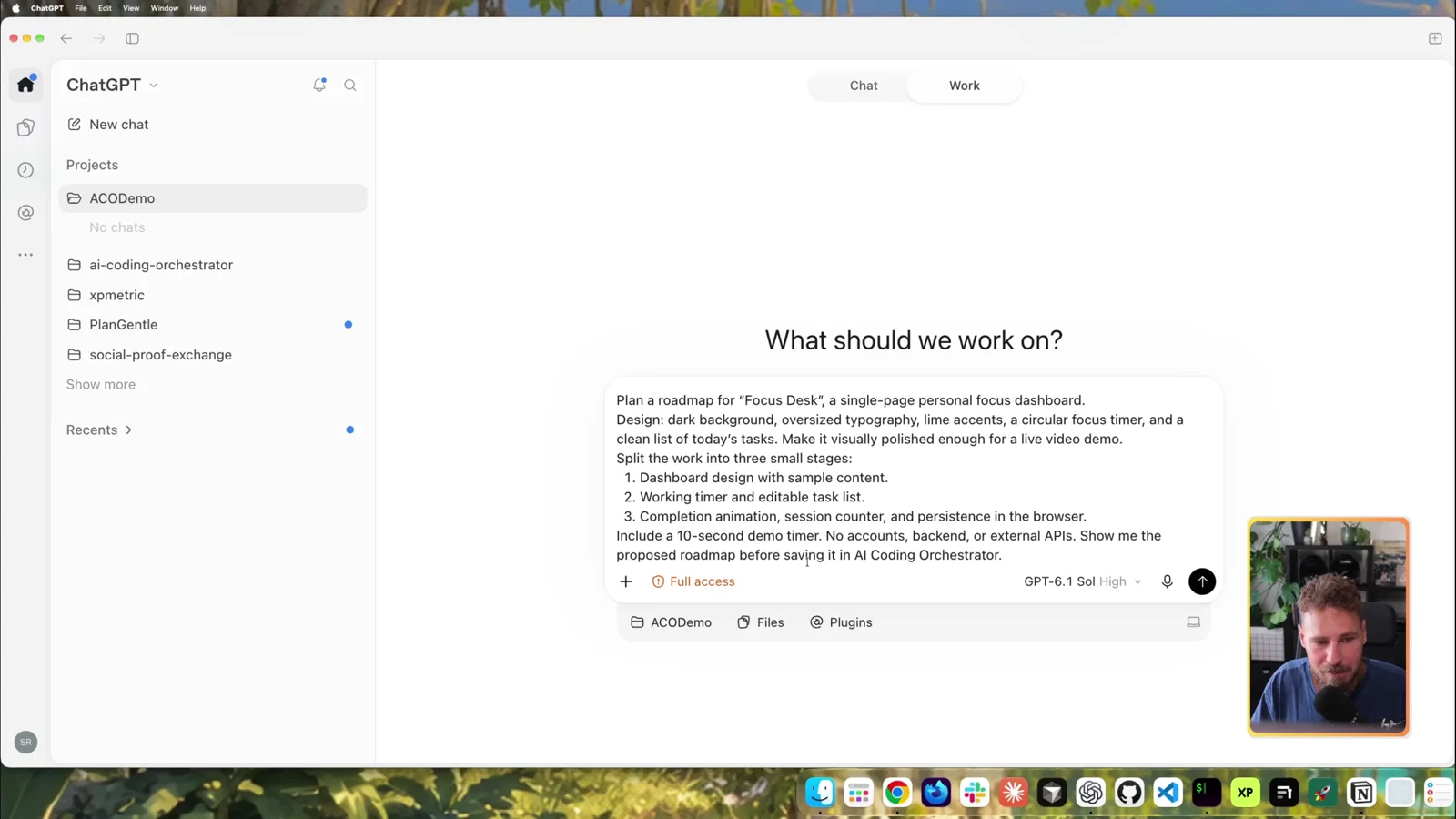Open the Home icon in the sidebar
Image resolution: width=1456 pixels, height=819 pixels.
click(25, 85)
